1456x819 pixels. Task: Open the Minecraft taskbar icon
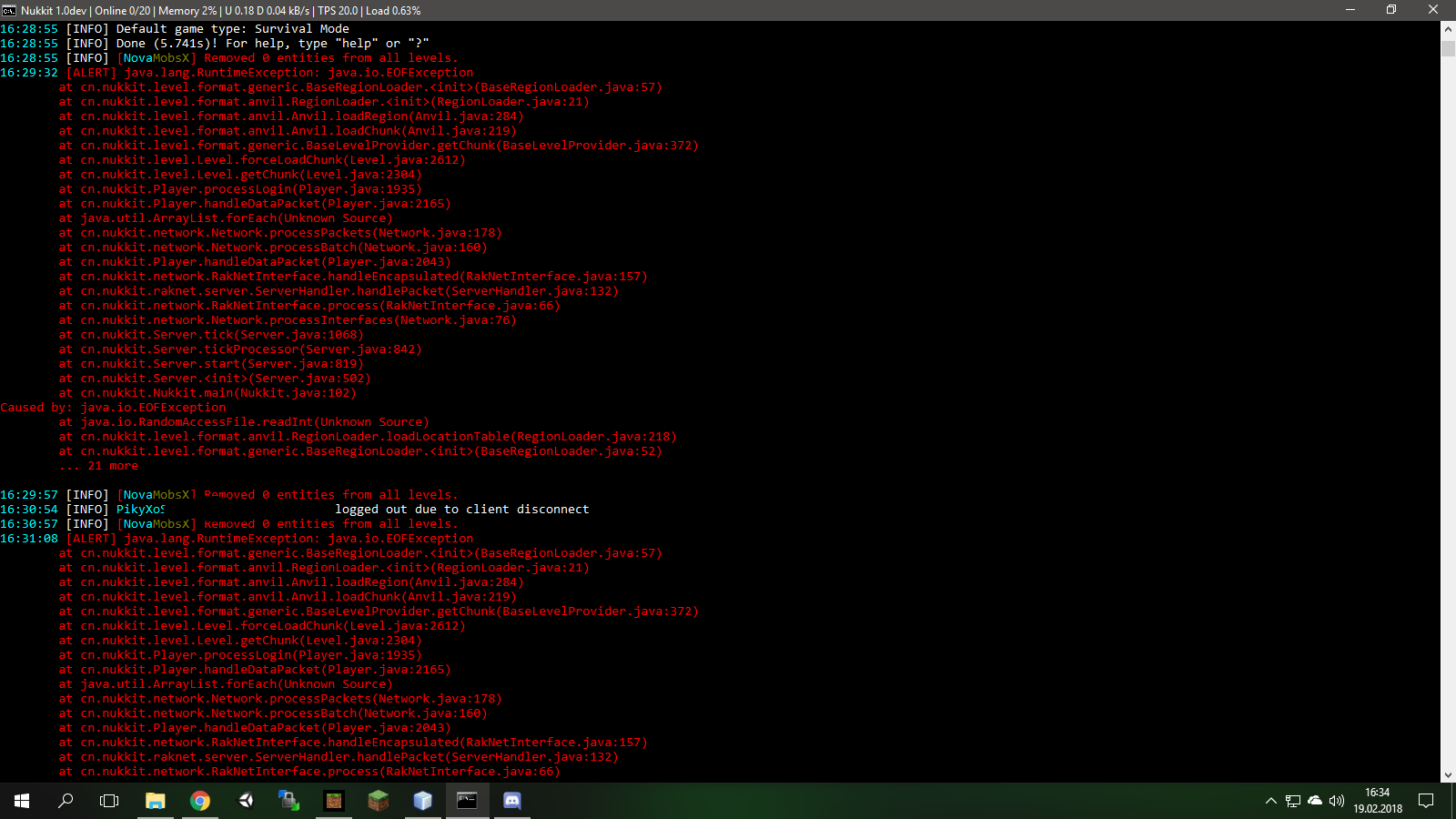coord(333,801)
